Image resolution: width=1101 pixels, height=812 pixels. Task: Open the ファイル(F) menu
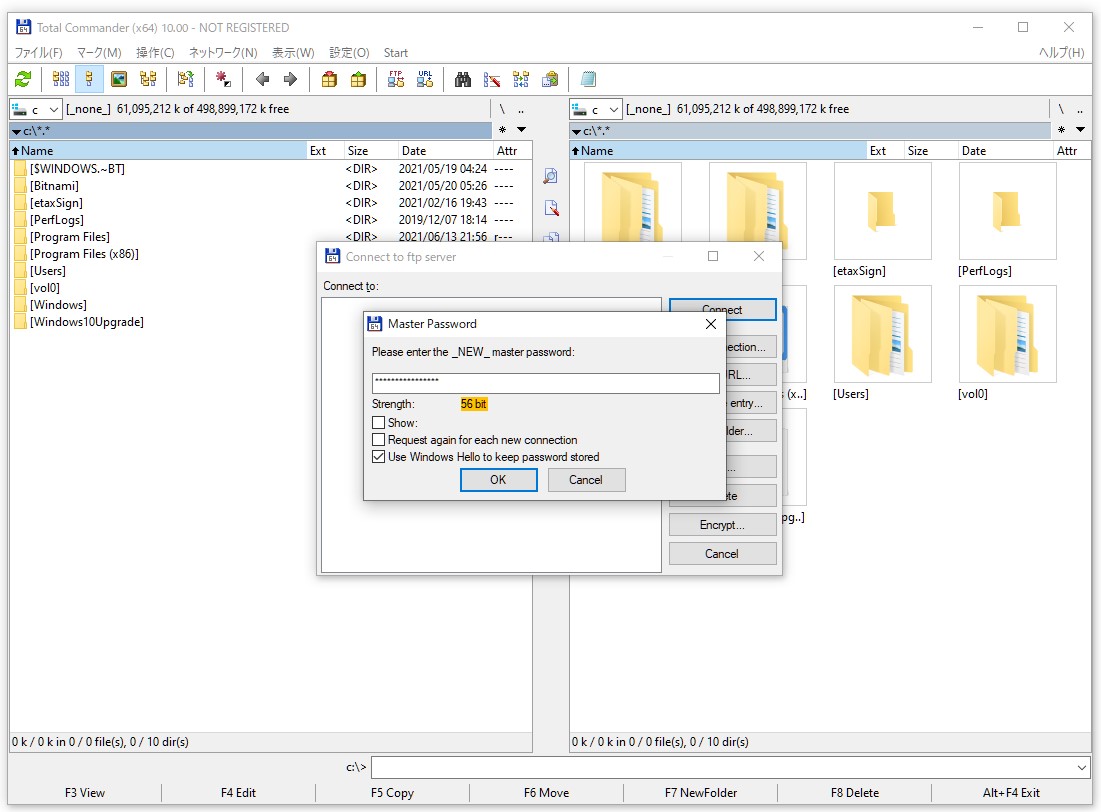39,53
